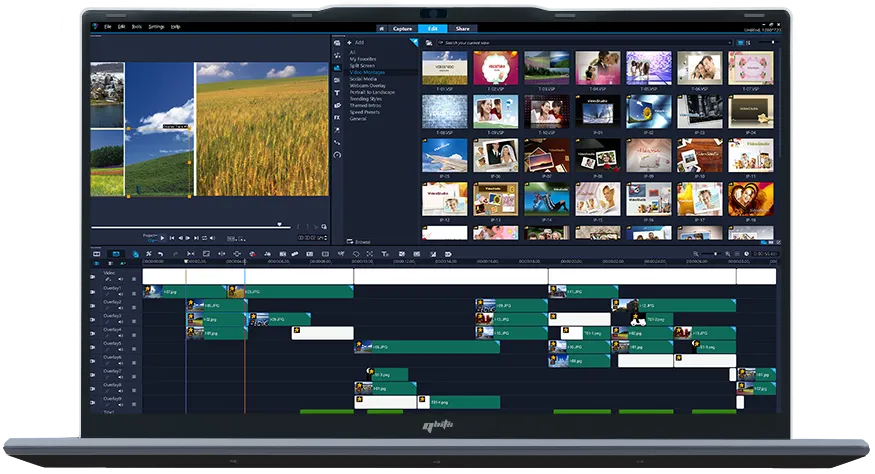Switch to the Capture tab
This screenshot has height=474, width=875.
[x=403, y=28]
